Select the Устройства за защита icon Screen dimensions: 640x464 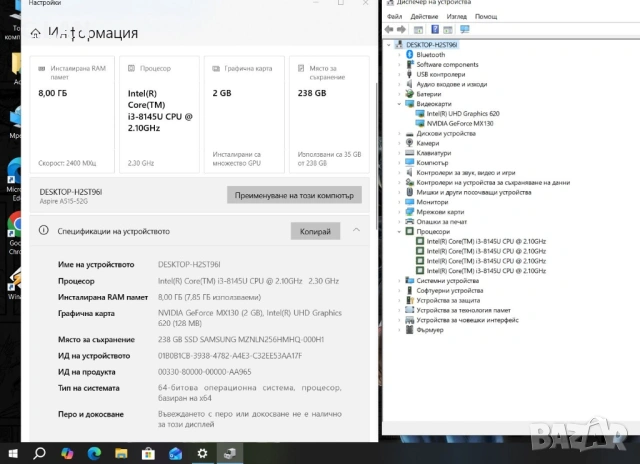coord(409,300)
